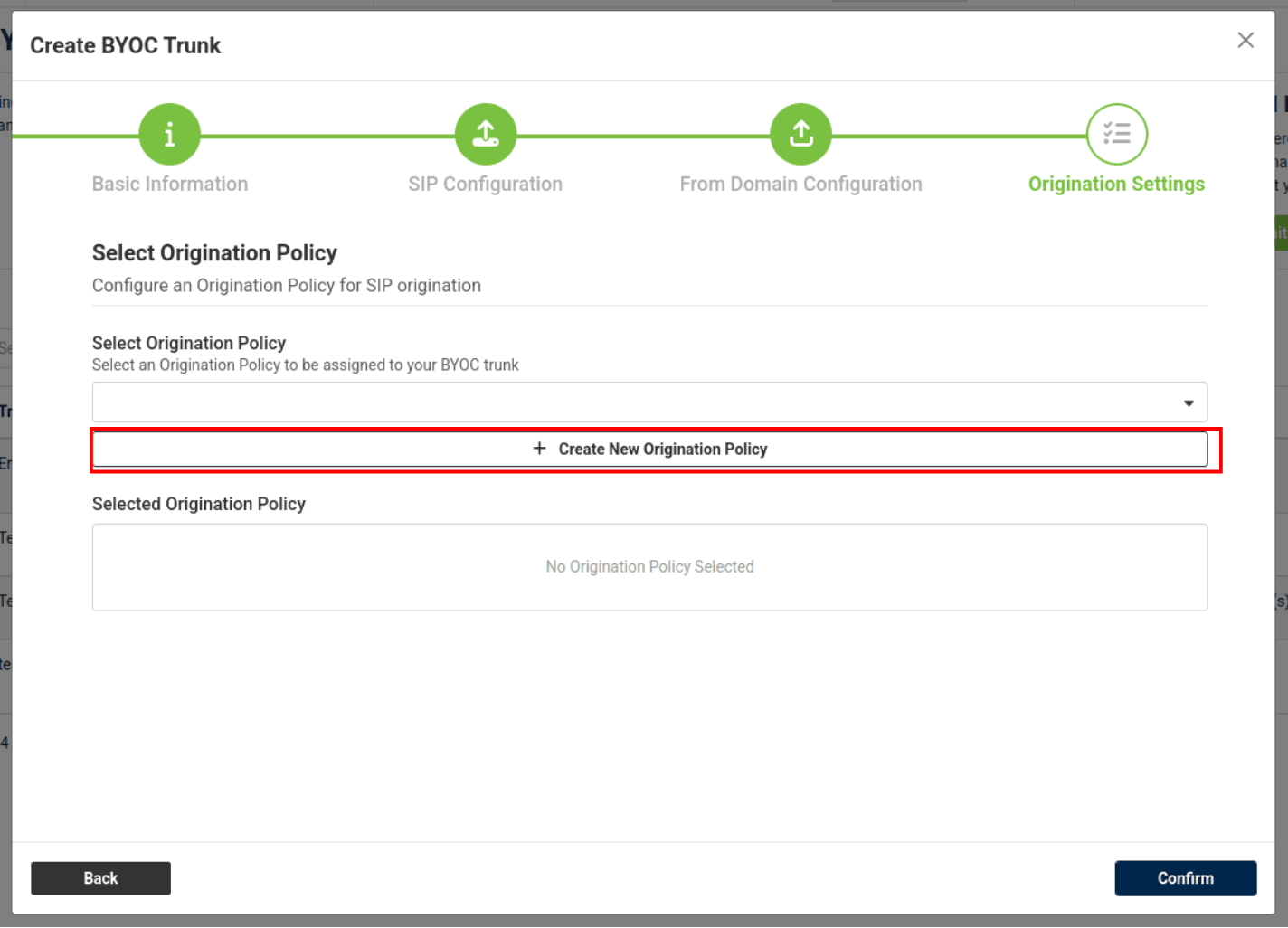Click the Basic Information step circle icon

point(169,135)
